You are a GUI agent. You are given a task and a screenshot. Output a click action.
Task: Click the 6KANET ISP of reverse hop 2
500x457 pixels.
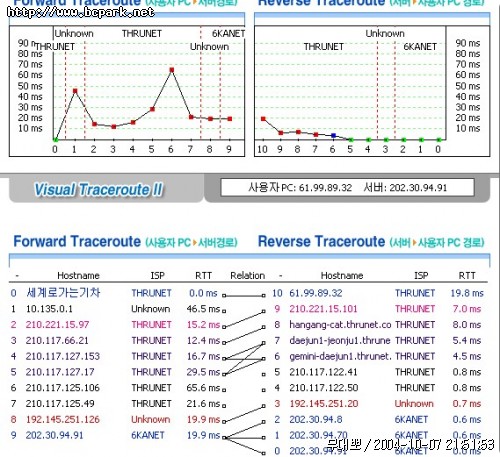pos(411,419)
